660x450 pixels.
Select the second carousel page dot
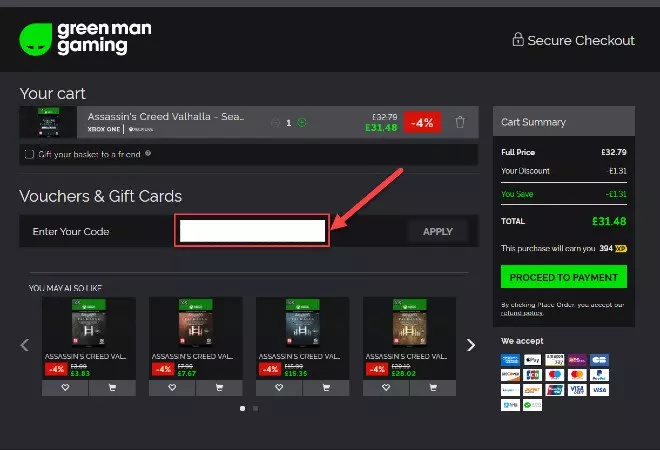coord(255,408)
